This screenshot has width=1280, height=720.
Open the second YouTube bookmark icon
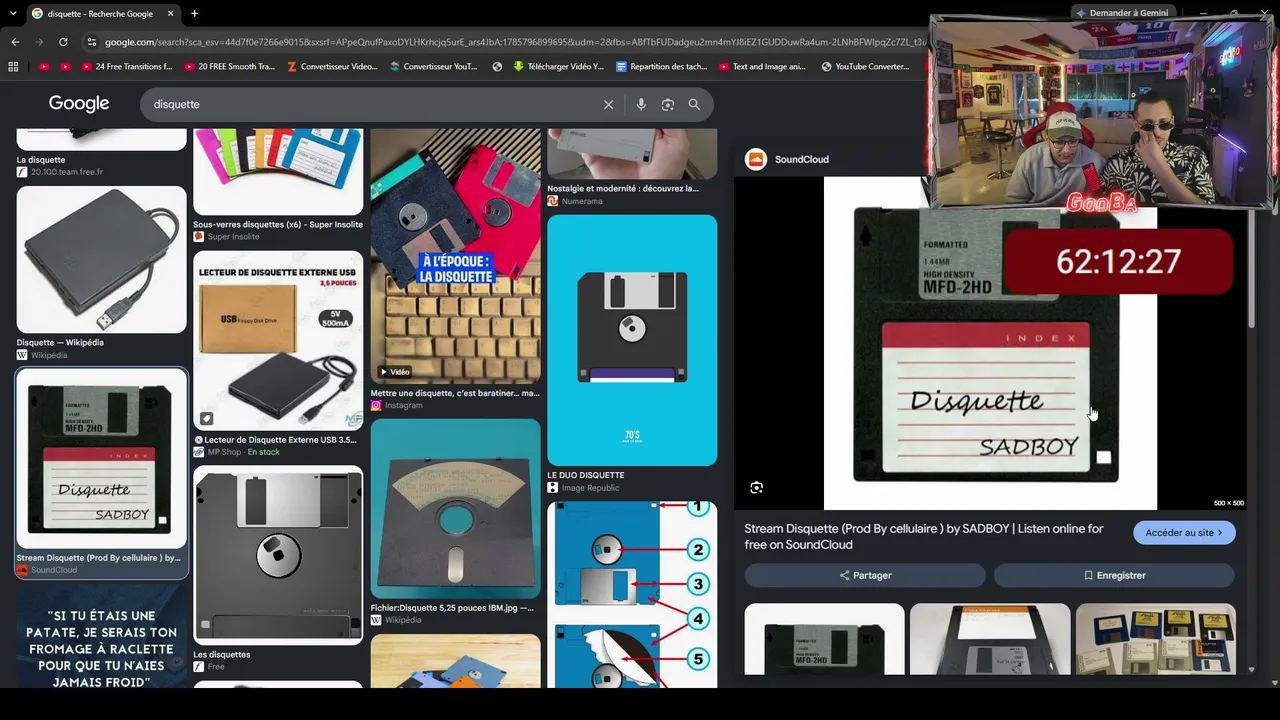click(65, 67)
